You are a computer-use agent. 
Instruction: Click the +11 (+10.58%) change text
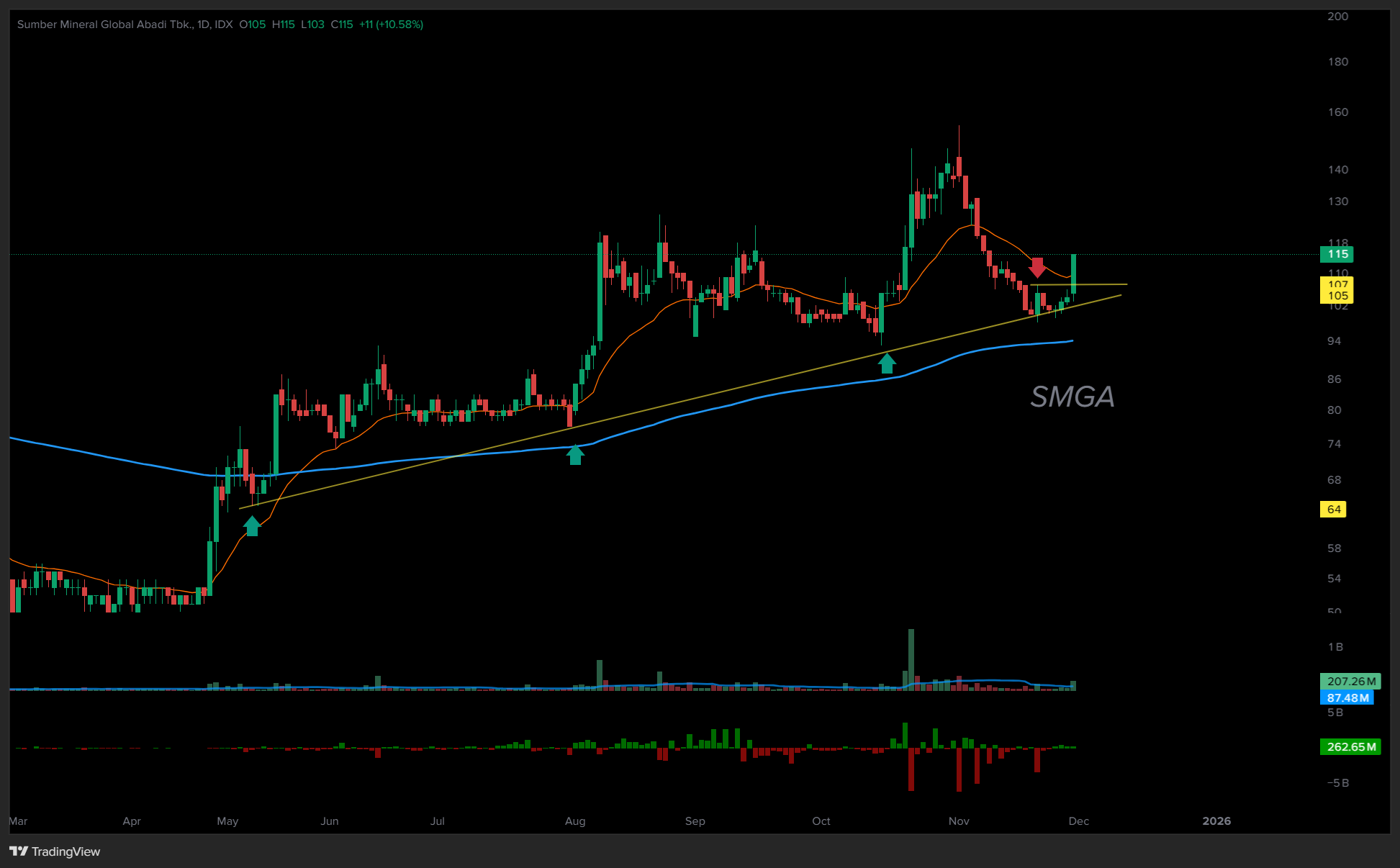pos(391,24)
